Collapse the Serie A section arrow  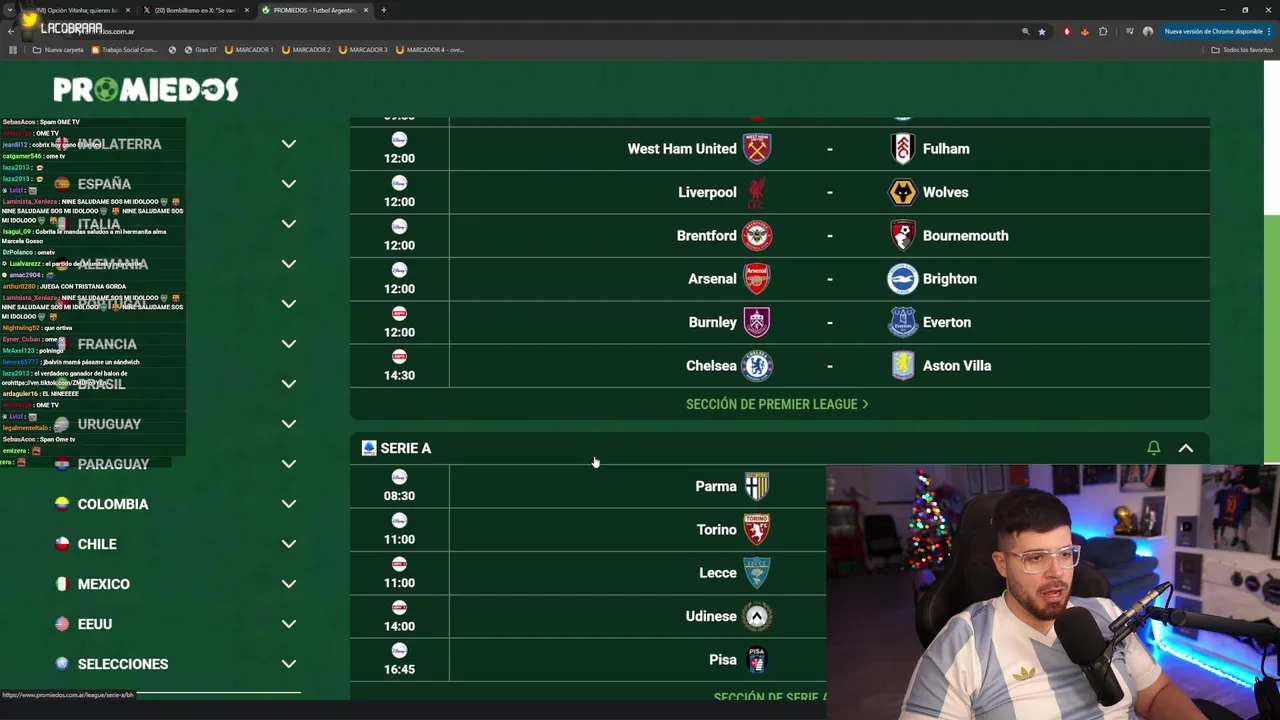(1186, 448)
